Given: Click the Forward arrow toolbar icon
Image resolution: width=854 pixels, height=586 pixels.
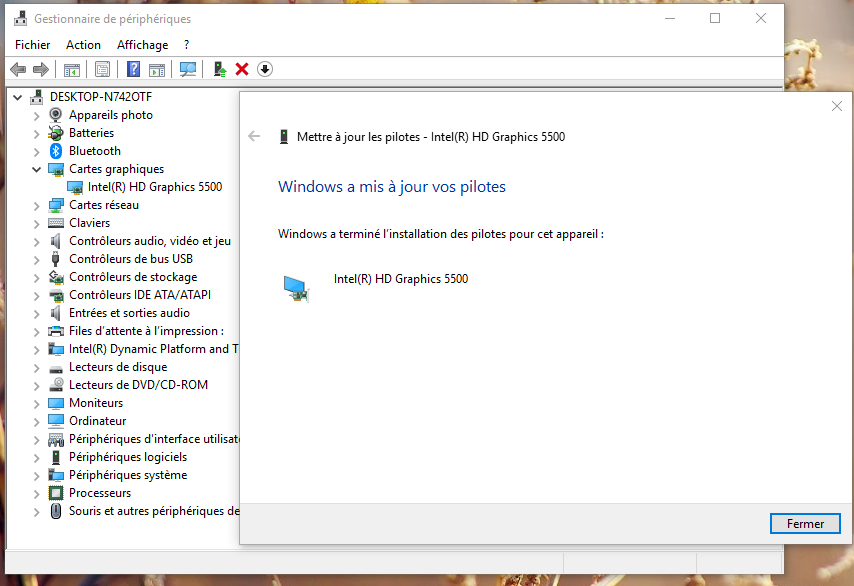Looking at the screenshot, I should tap(41, 69).
